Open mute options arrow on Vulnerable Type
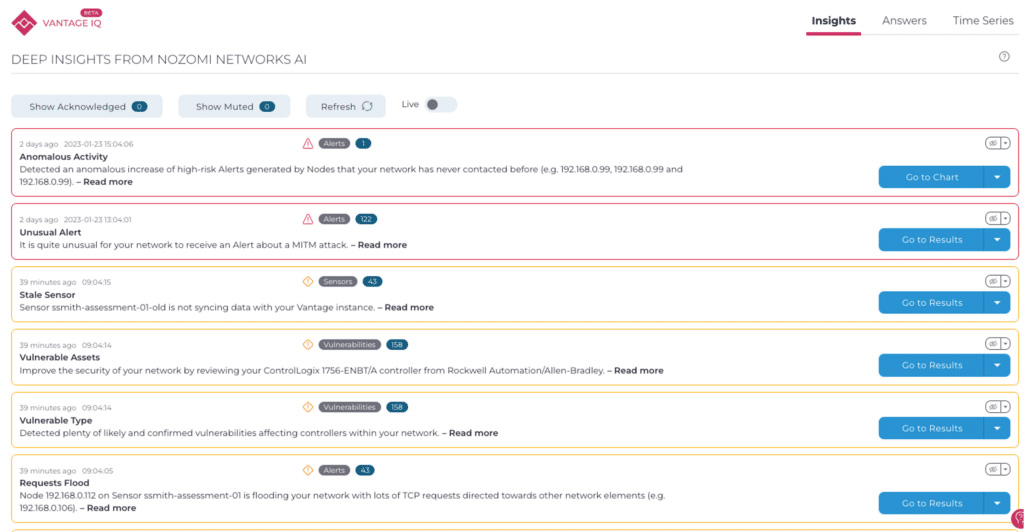The width and height of the screenshot is (1024, 532). (x=1006, y=406)
